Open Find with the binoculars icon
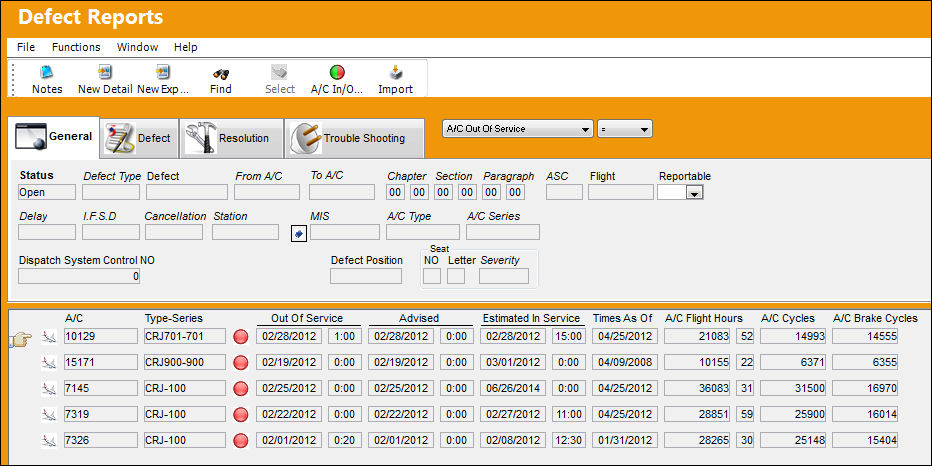 click(221, 74)
